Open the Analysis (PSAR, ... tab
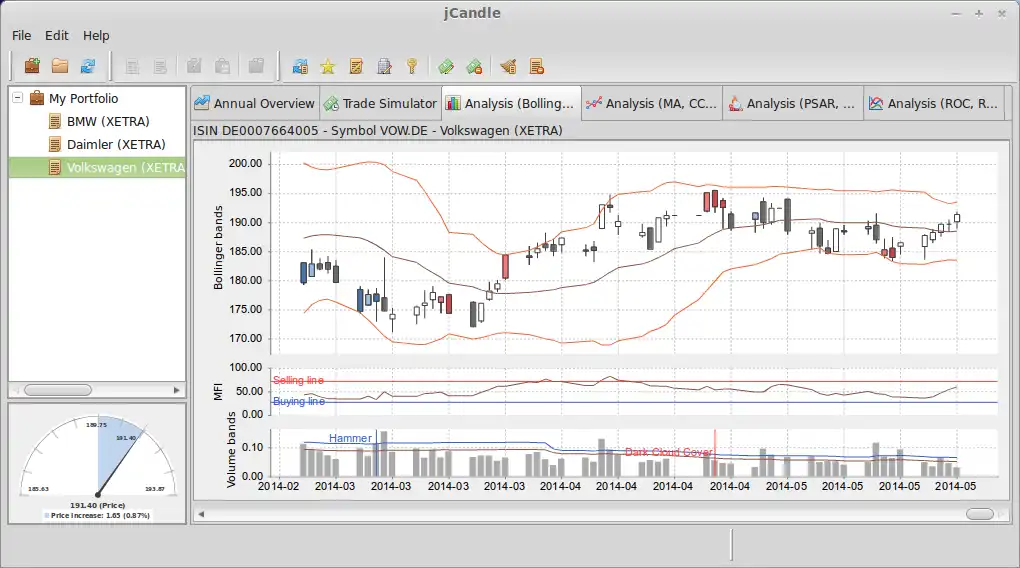 tap(793, 103)
